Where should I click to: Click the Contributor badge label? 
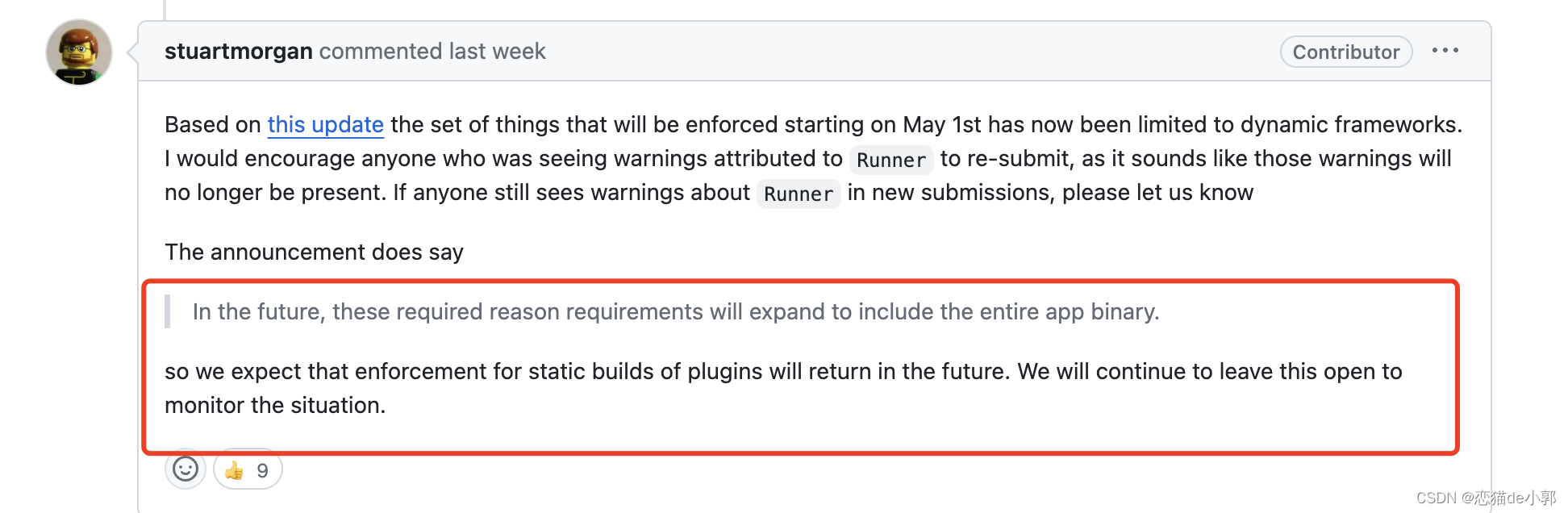pos(1345,52)
